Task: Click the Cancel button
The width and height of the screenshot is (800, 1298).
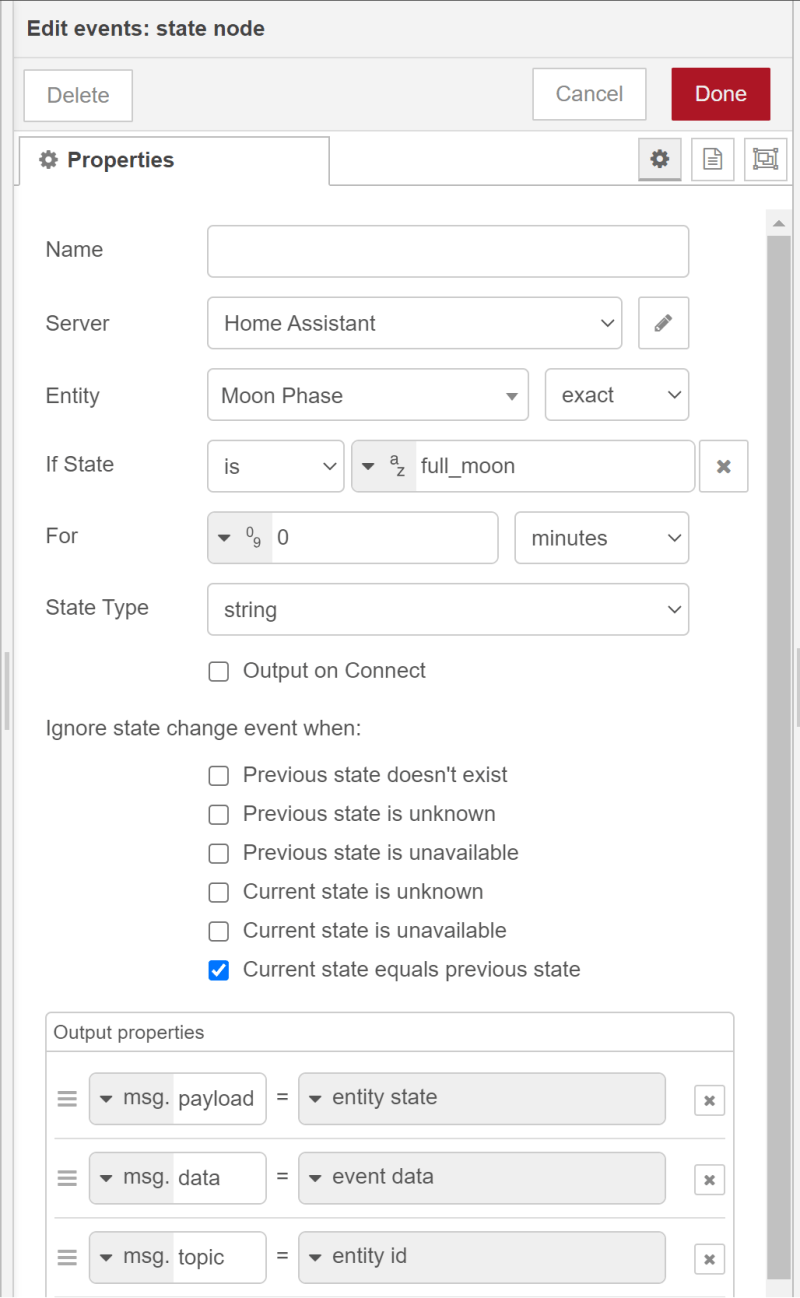Action: (589, 94)
